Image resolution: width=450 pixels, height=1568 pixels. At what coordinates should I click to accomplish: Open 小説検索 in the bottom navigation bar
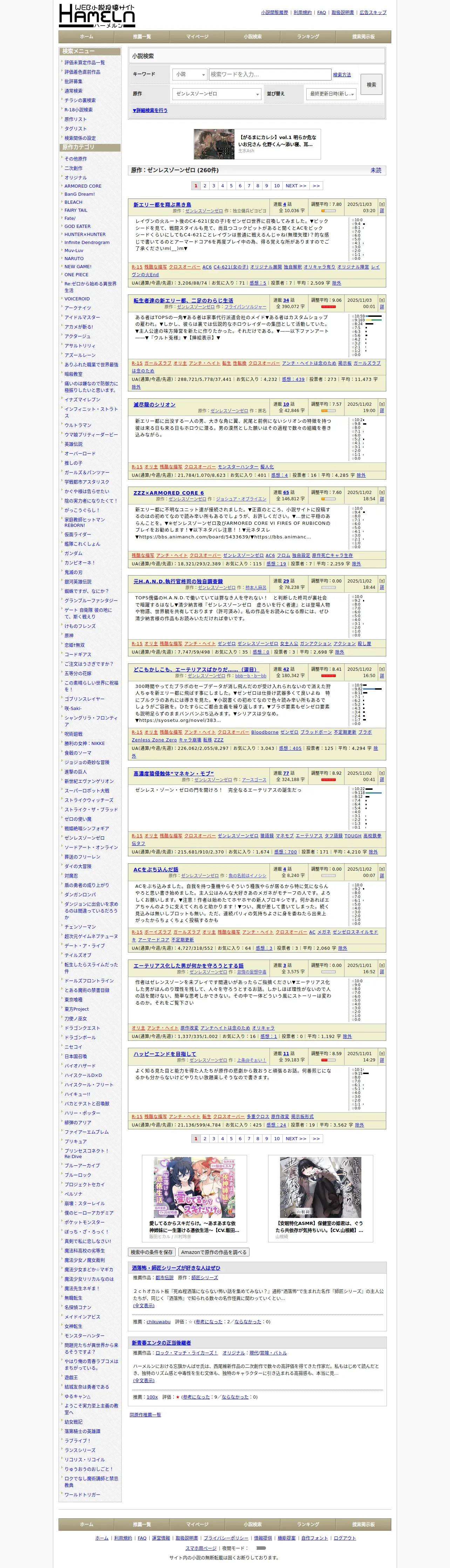pos(252,1524)
